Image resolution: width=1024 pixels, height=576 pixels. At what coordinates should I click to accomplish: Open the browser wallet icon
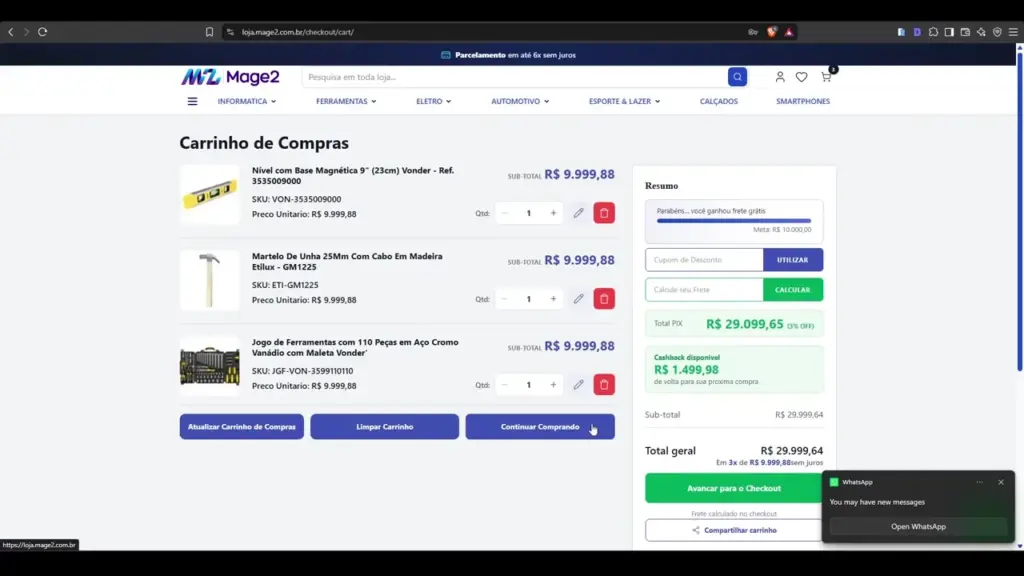[965, 31]
